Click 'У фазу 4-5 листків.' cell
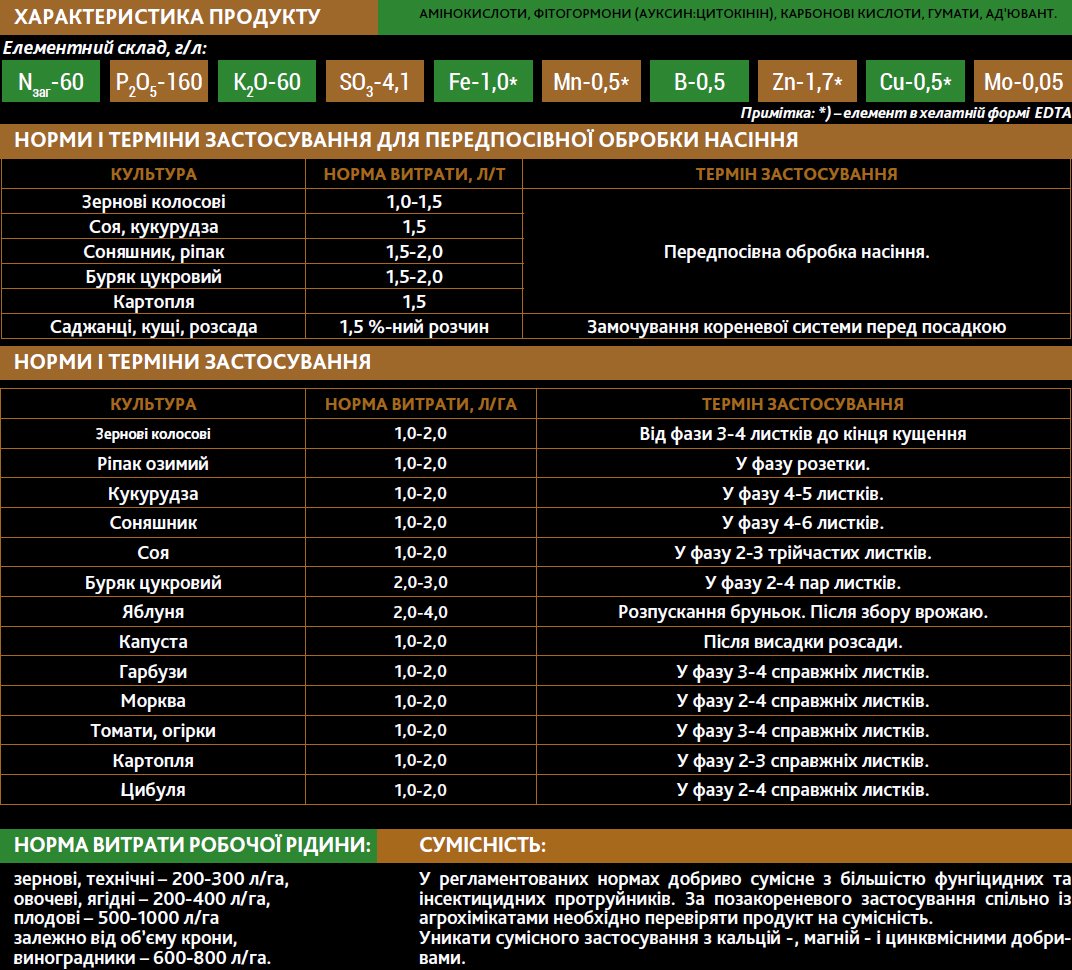Image resolution: width=1072 pixels, height=970 pixels. pyautogui.click(x=803, y=494)
